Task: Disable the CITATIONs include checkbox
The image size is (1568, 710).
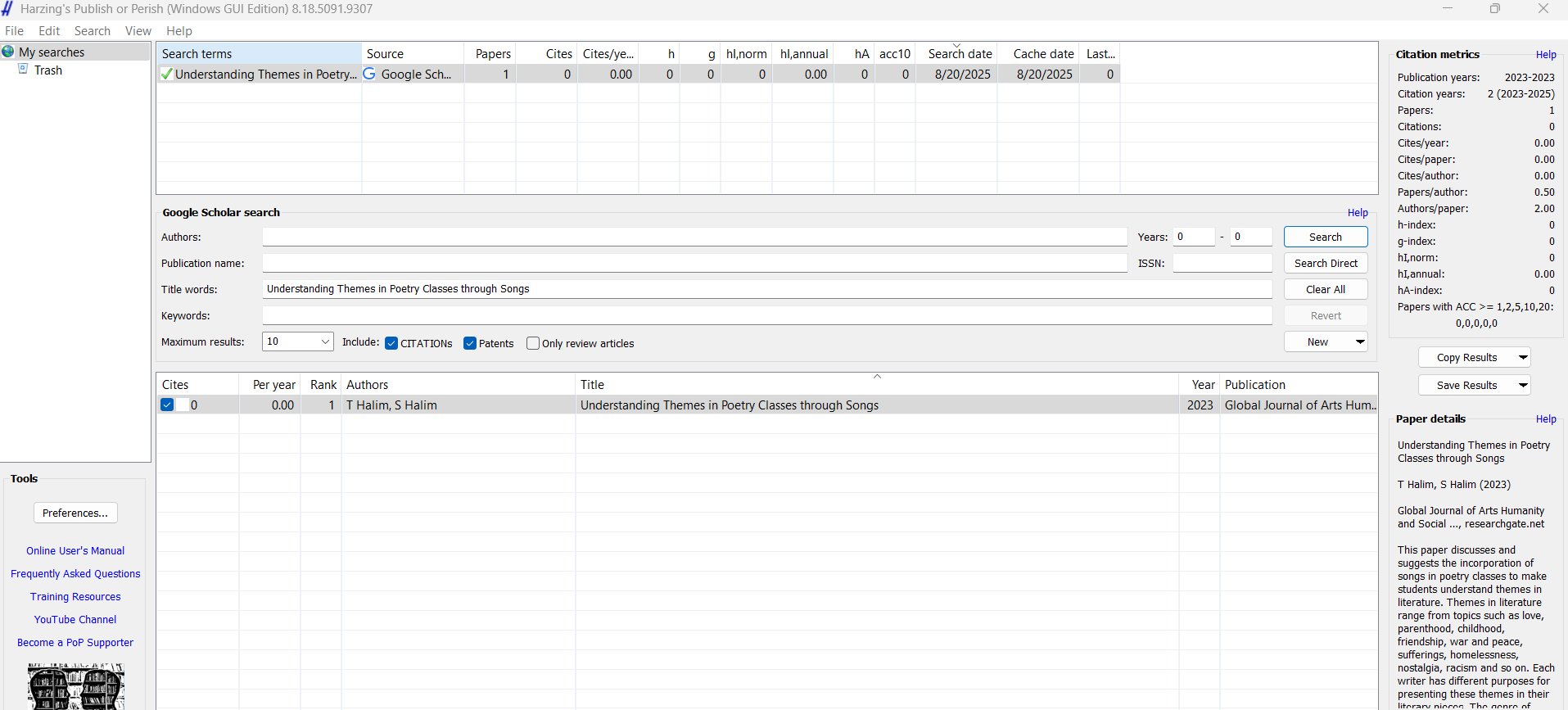Action: point(391,343)
